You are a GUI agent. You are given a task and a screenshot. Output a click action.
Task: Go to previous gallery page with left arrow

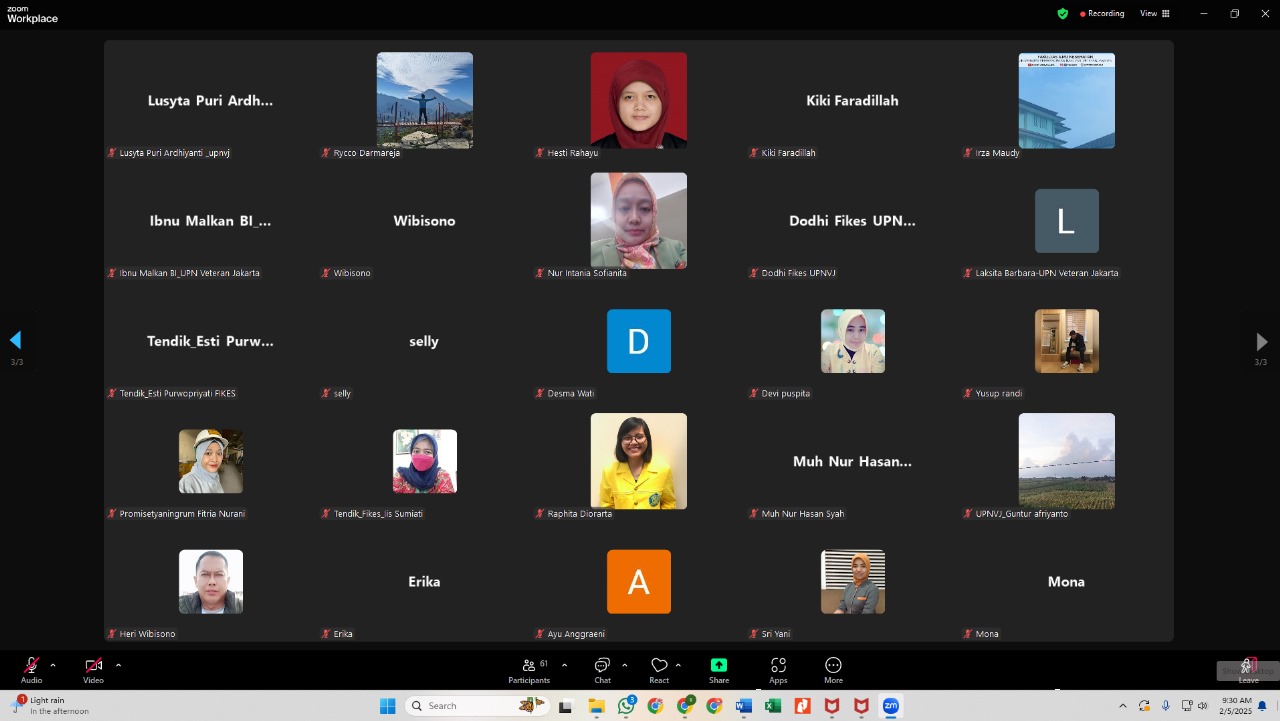point(15,341)
